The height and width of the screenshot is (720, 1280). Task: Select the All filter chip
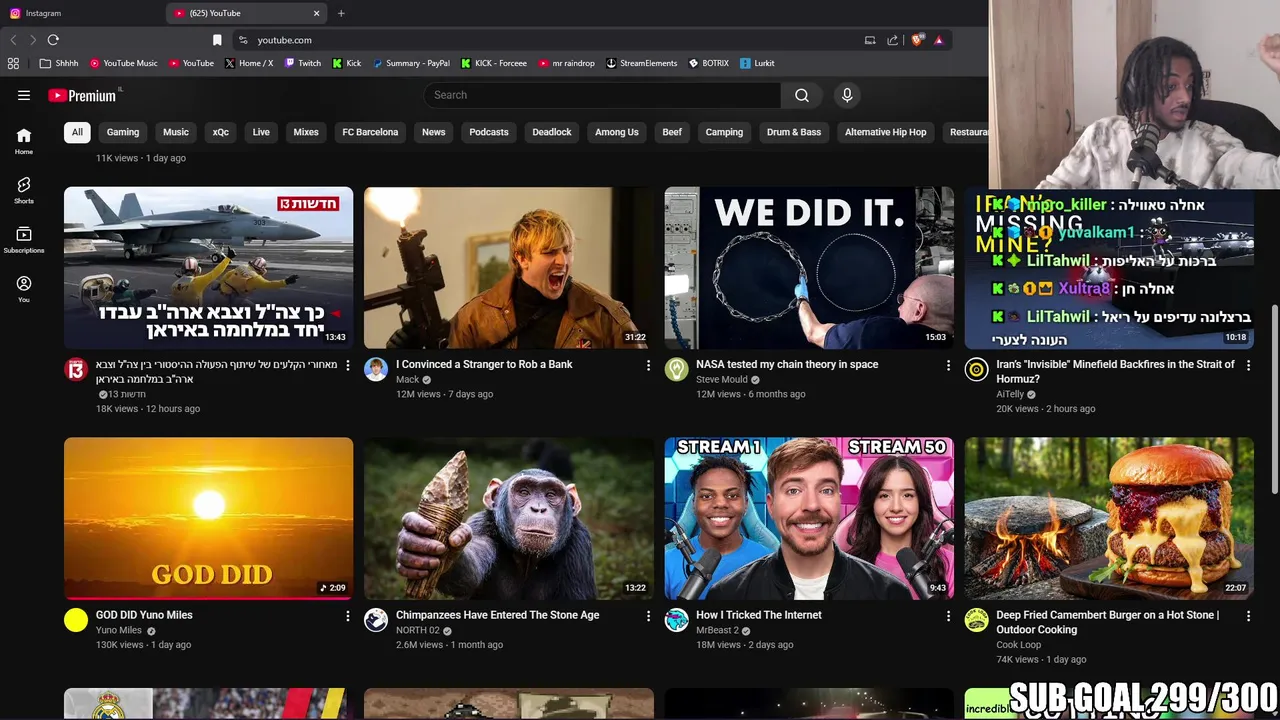click(77, 132)
